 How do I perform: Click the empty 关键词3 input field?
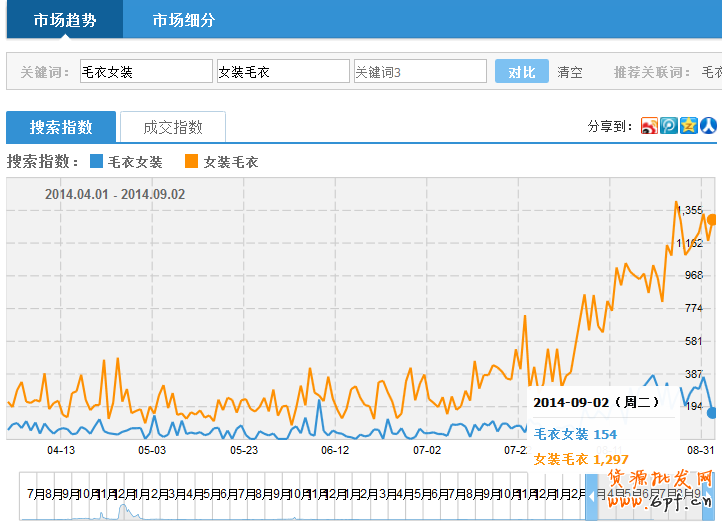[420, 72]
